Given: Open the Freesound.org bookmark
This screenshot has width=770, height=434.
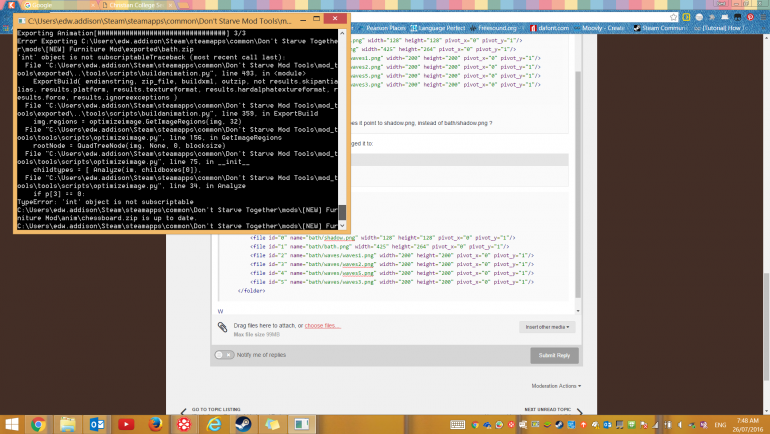Looking at the screenshot, I should point(494,28).
